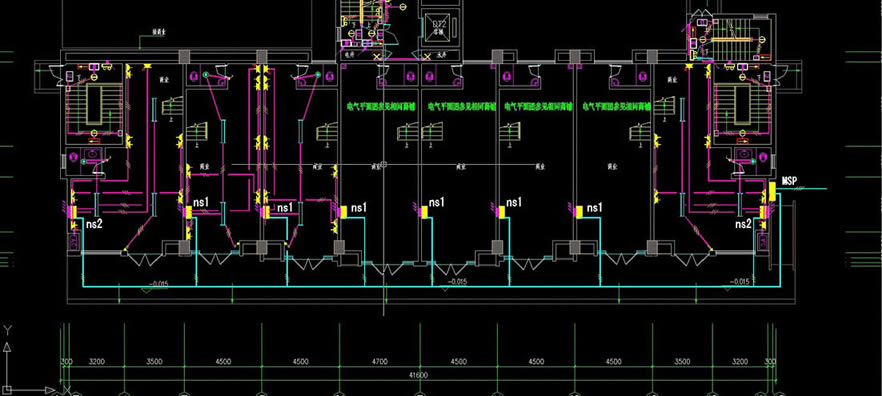Click the UCS icon Y axis arrowhead
Image resolution: width=882 pixels, height=396 pixels.
tap(7, 346)
